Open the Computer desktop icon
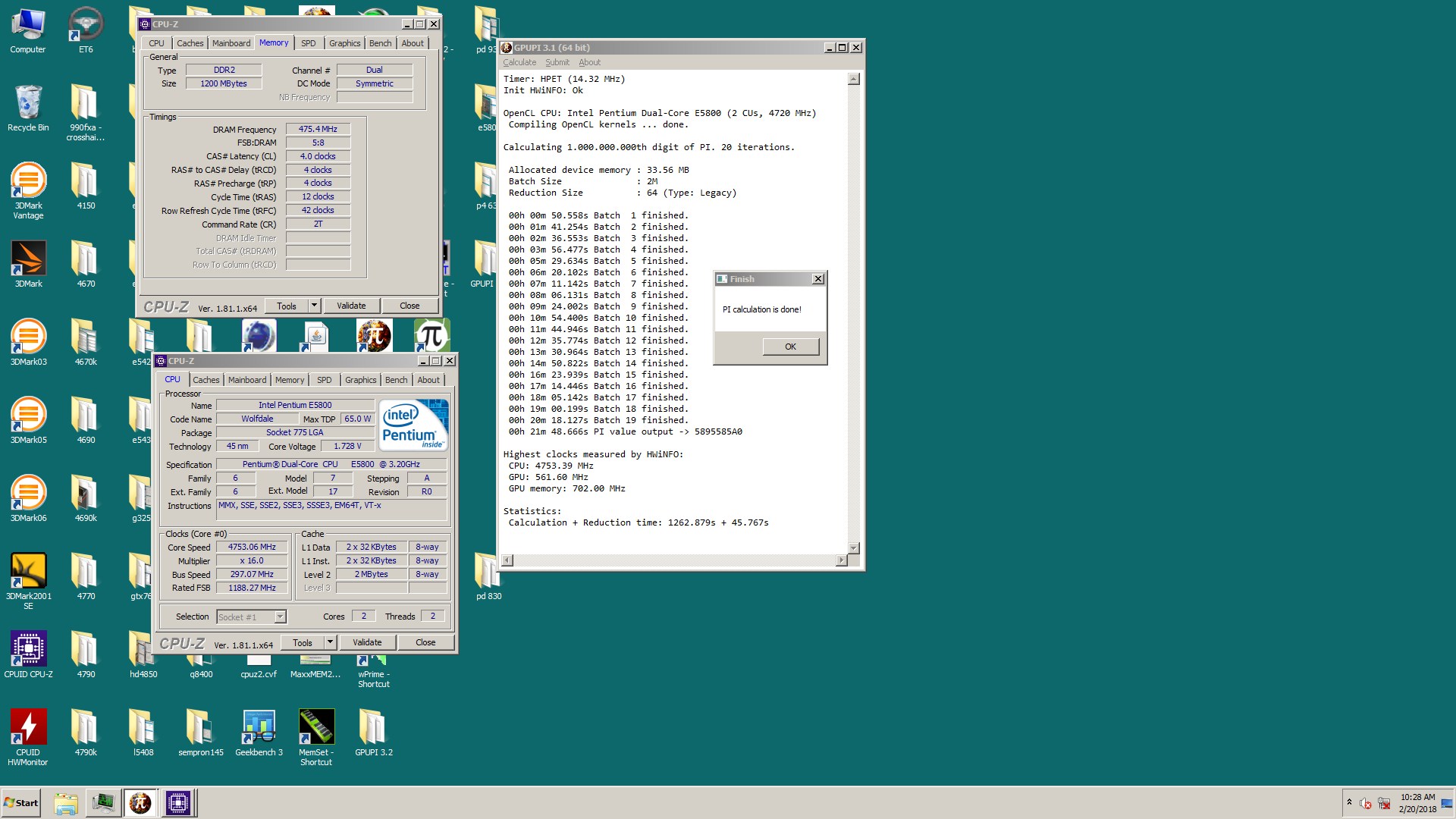Viewport: 1456px width, 819px height. tap(28, 30)
